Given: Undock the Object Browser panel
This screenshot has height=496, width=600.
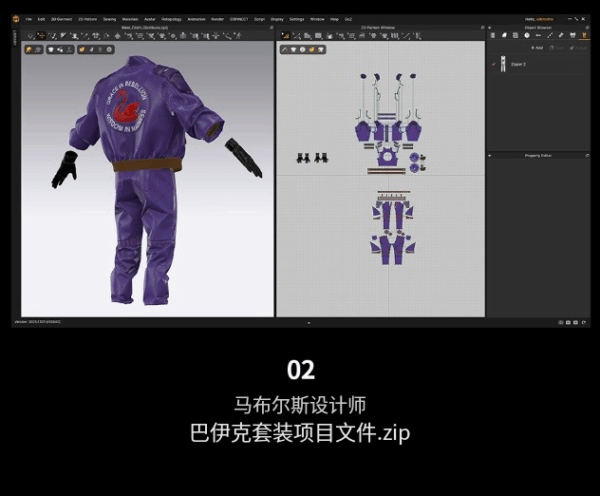Looking at the screenshot, I should pyautogui.click(x=587, y=28).
